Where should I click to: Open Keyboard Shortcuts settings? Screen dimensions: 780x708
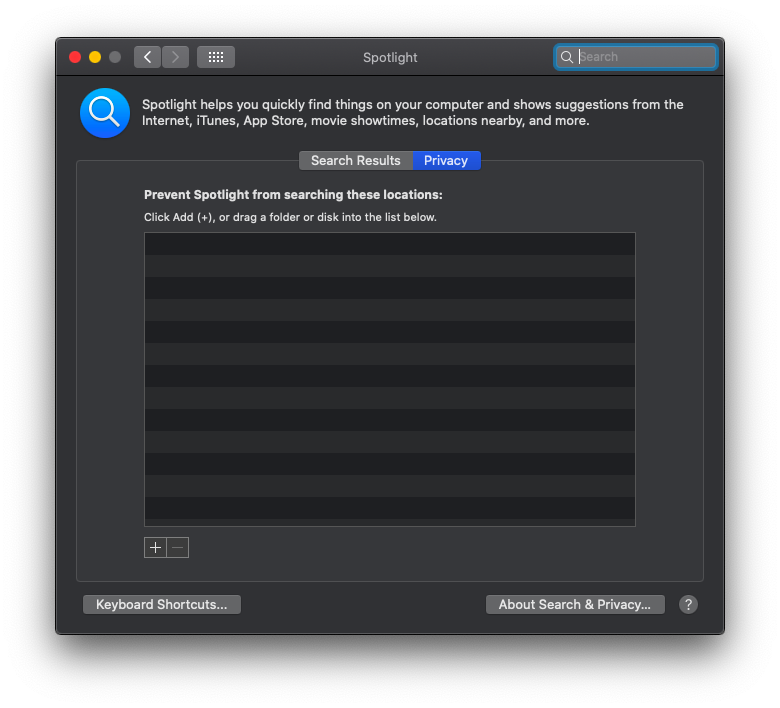click(162, 605)
